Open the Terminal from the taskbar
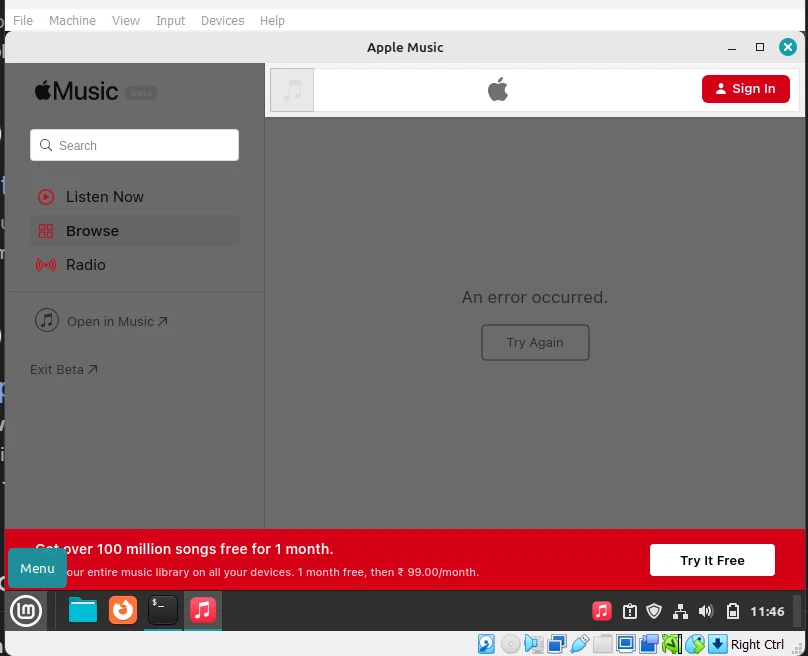 [x=163, y=610]
